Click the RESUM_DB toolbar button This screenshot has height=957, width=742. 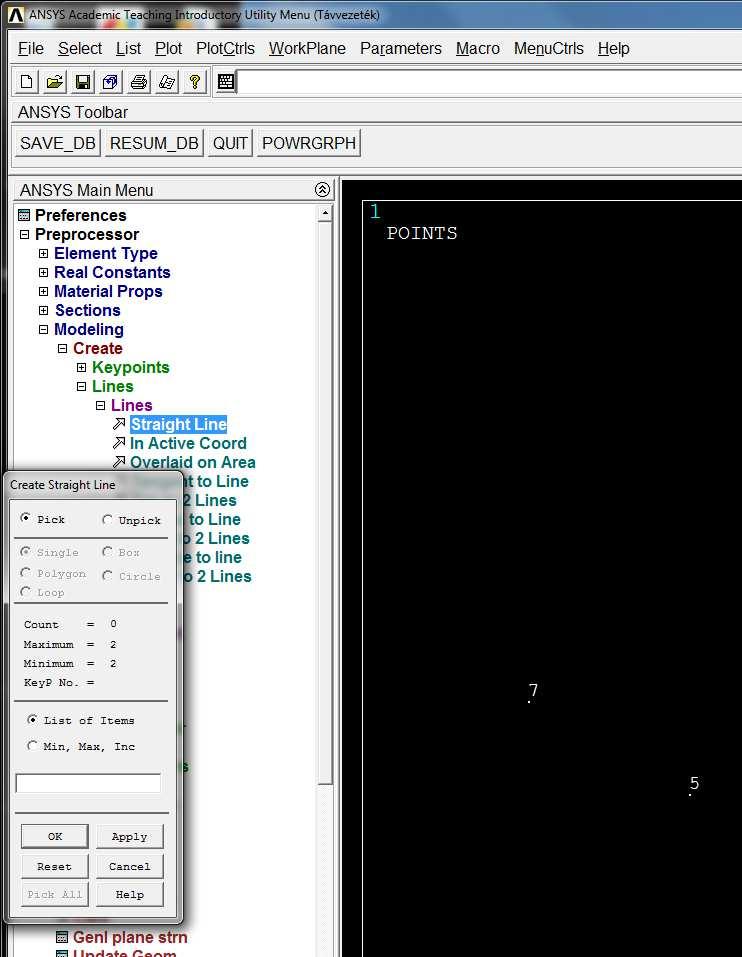154,143
